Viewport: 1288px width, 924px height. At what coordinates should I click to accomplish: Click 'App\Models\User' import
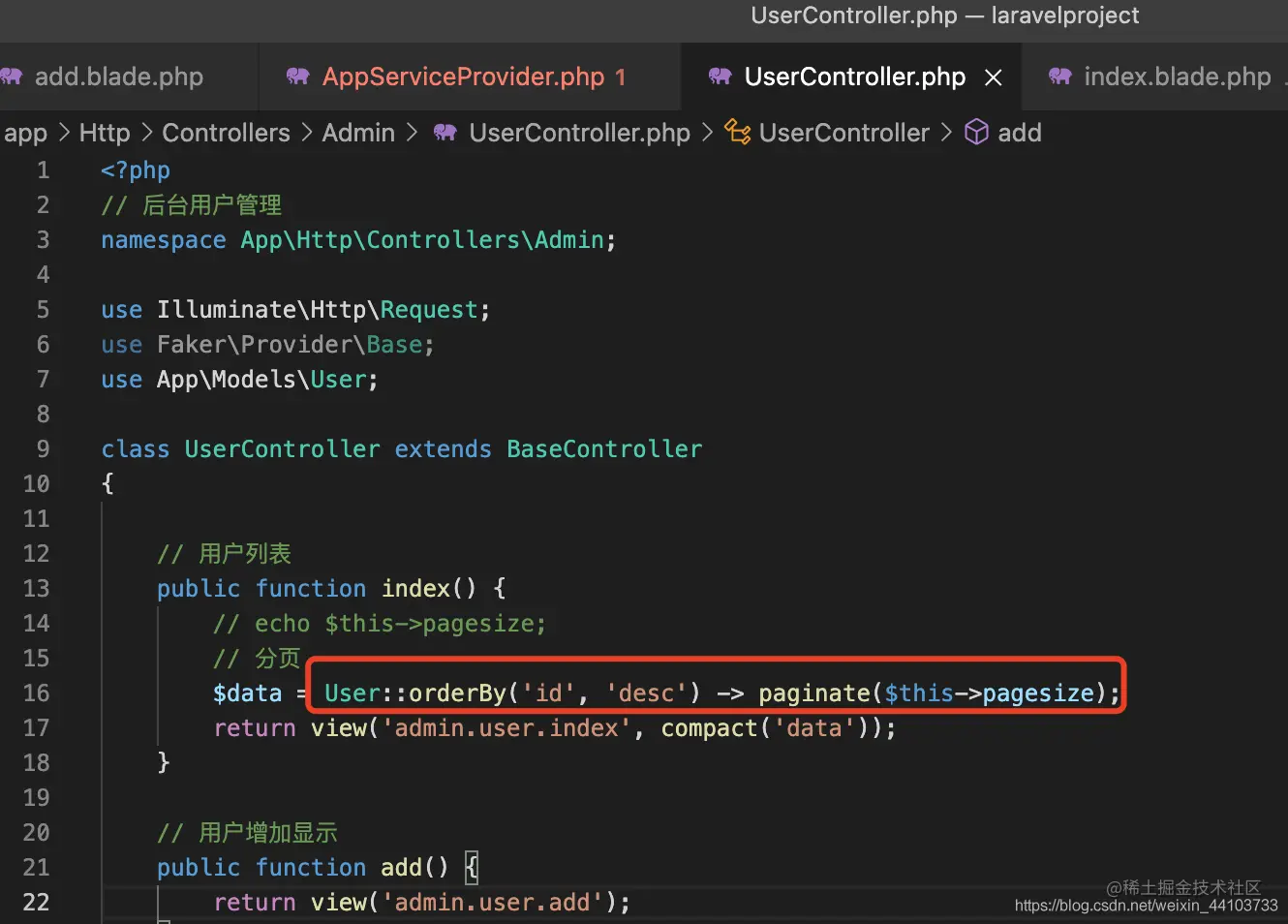[261, 380]
